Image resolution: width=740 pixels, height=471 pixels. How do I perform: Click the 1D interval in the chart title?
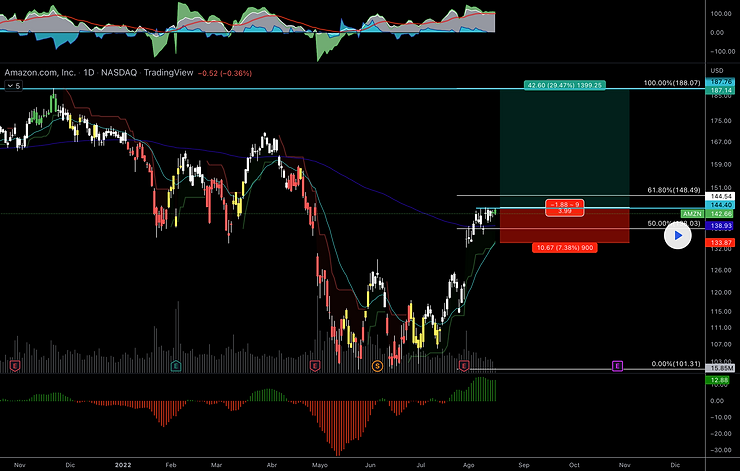(x=89, y=73)
